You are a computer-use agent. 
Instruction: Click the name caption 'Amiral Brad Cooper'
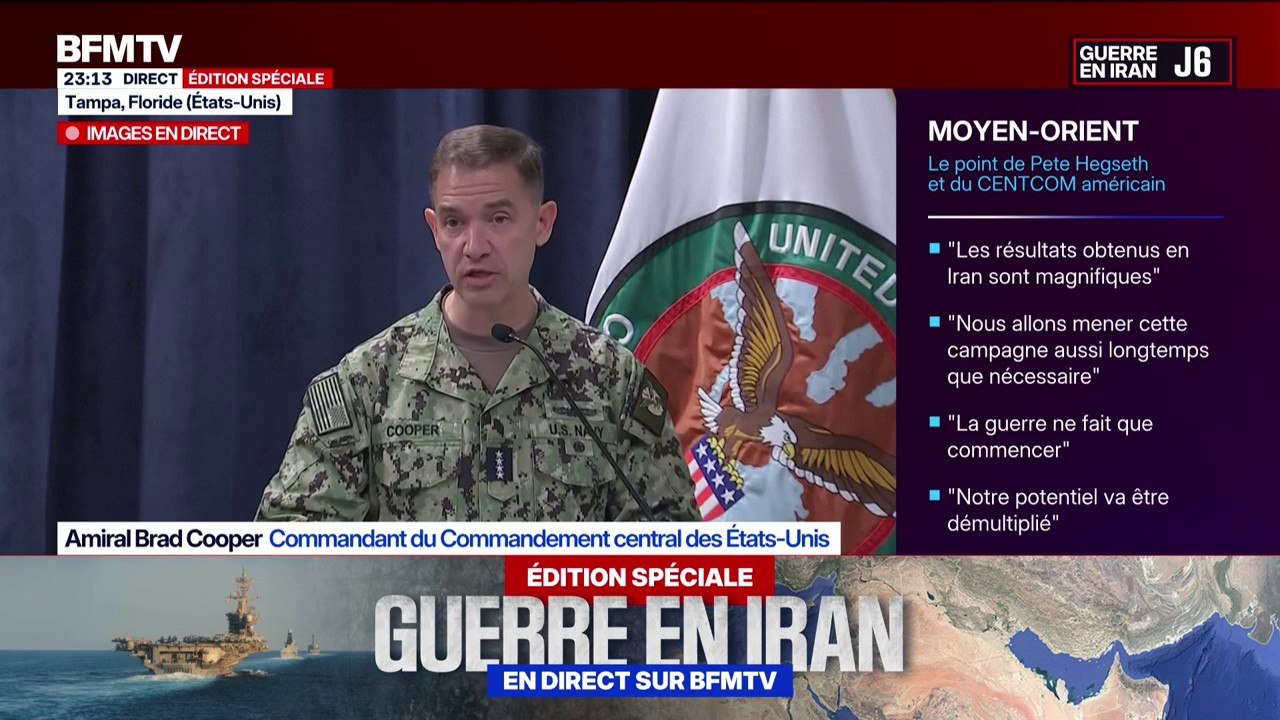tap(164, 539)
